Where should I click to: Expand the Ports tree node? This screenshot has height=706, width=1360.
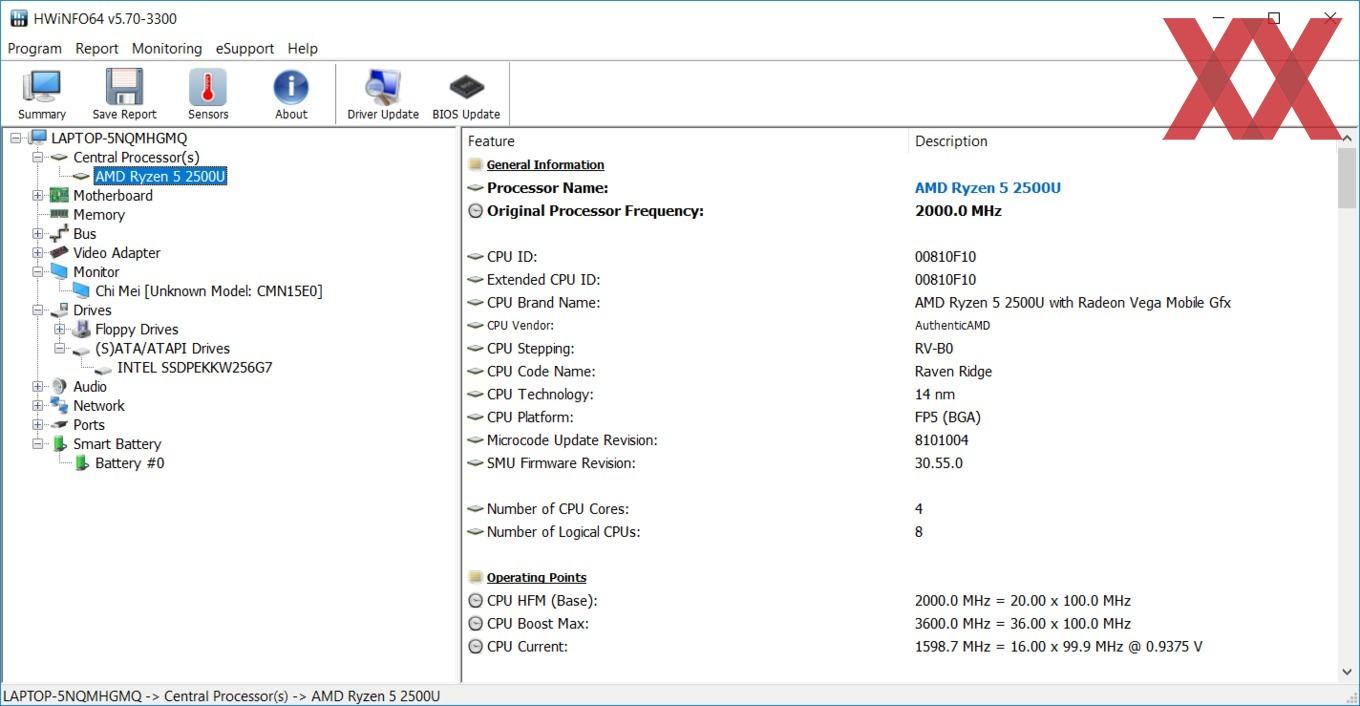click(x=38, y=424)
